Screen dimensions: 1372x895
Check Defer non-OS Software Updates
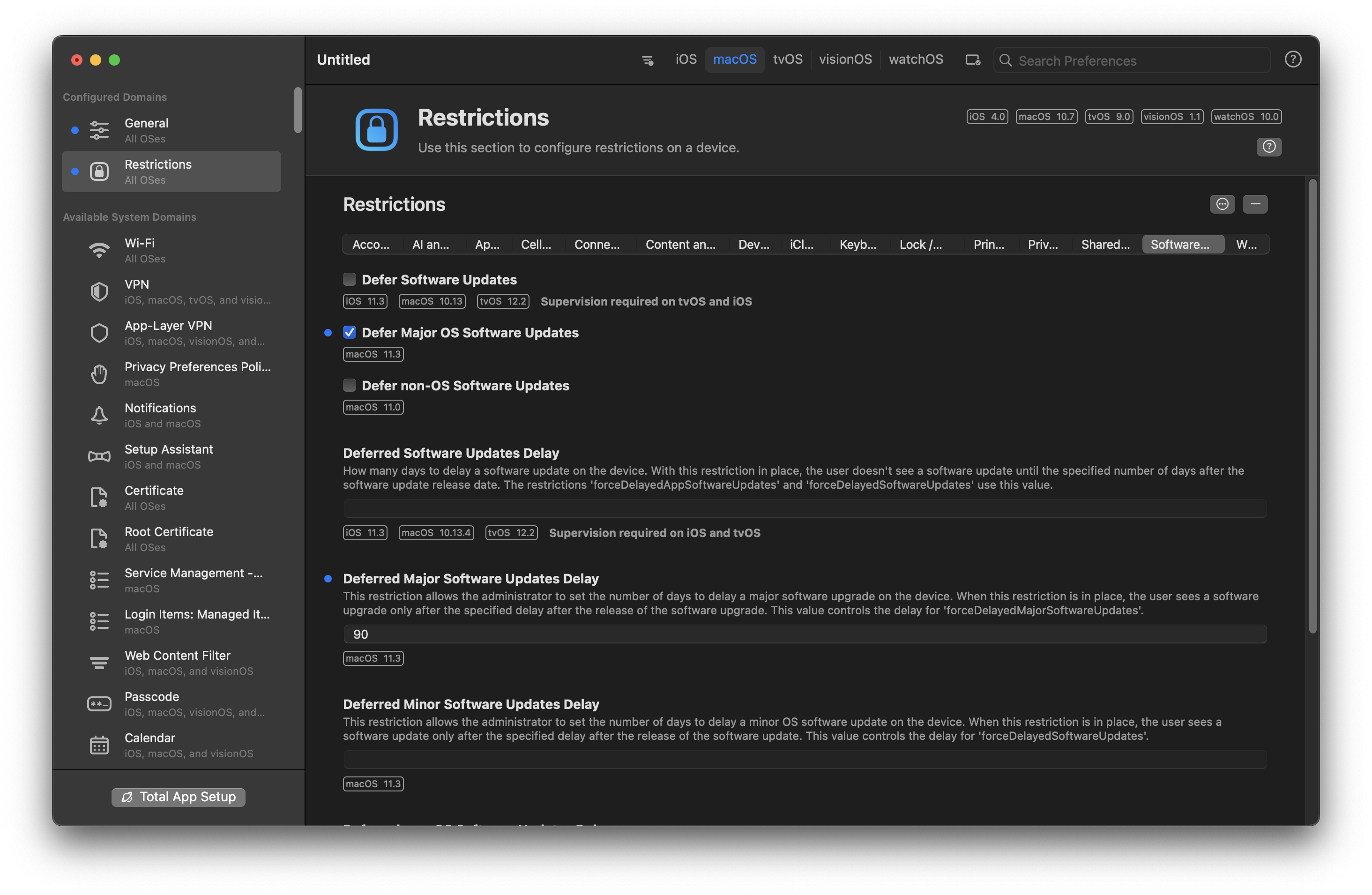click(x=350, y=385)
